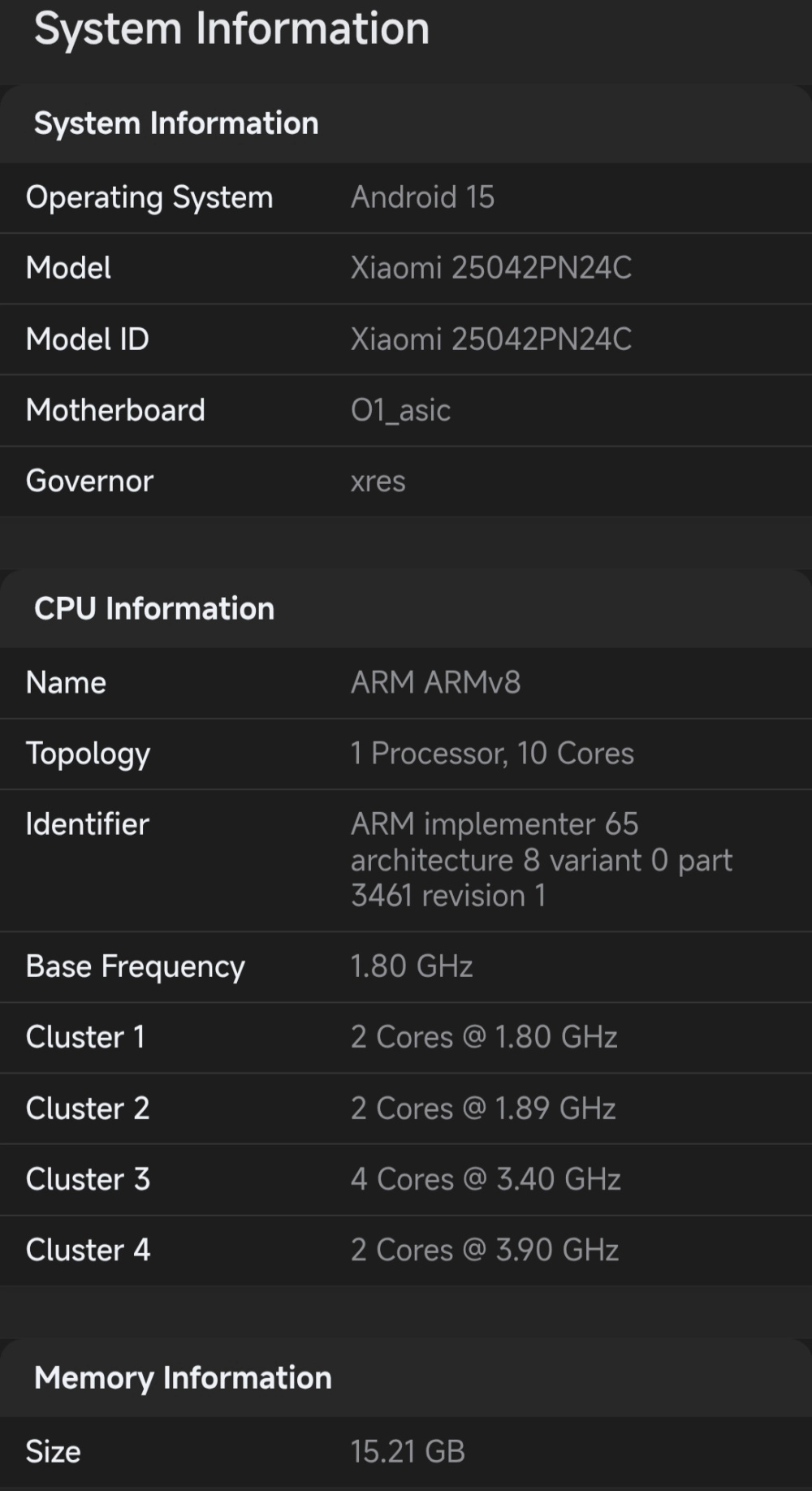Click the "Base Frequency" label
Image resolution: width=812 pixels, height=1491 pixels.
pos(135,967)
